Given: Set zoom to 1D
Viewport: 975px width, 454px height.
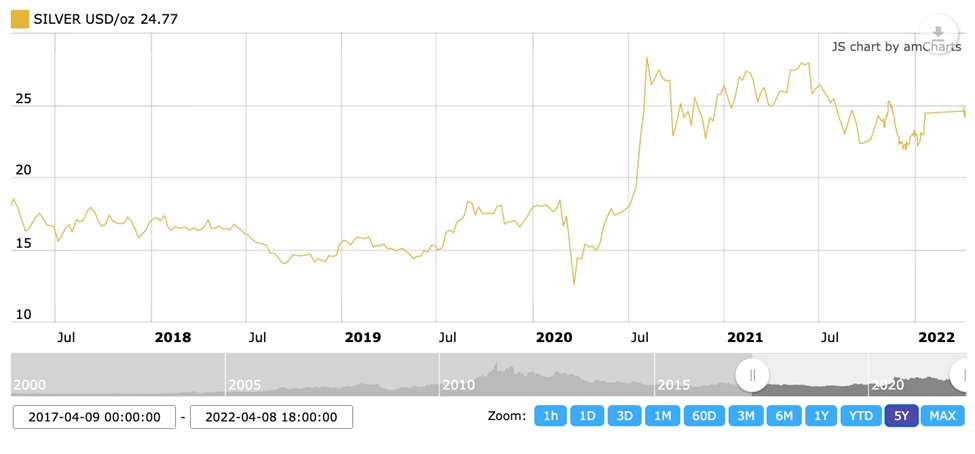Looking at the screenshot, I should pyautogui.click(x=588, y=416).
